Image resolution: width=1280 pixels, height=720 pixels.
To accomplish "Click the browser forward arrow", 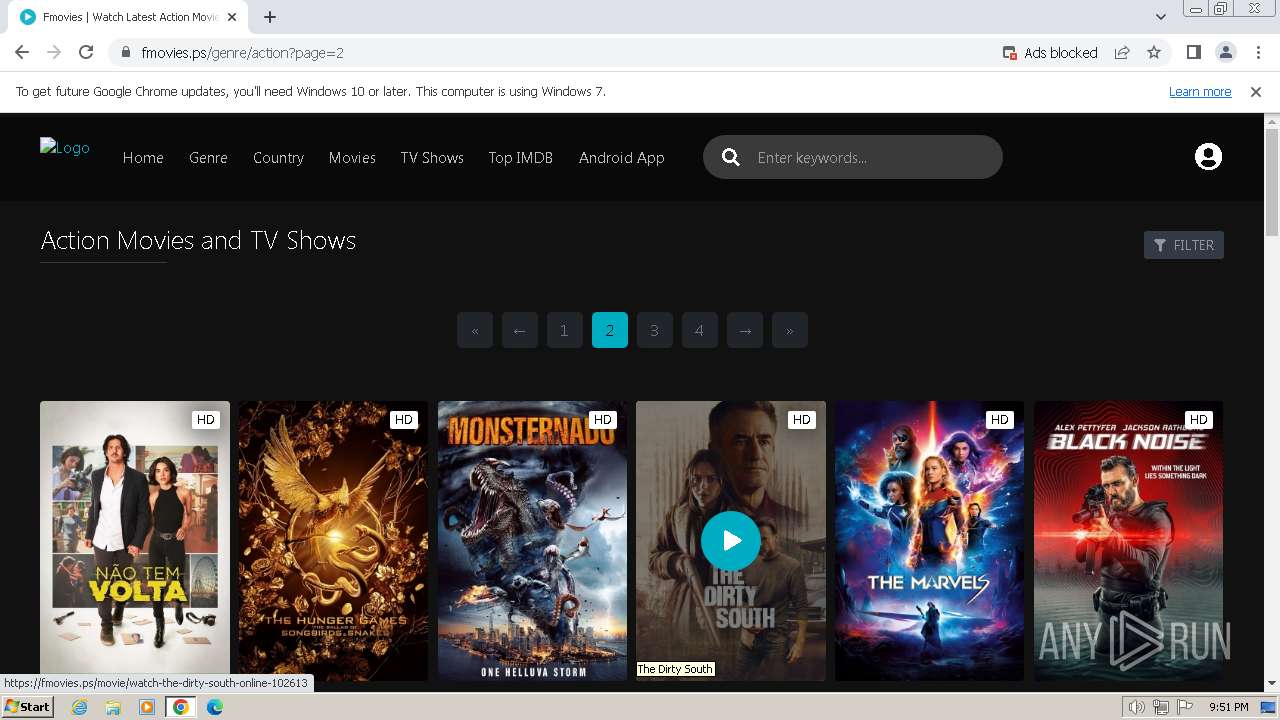I will point(54,52).
